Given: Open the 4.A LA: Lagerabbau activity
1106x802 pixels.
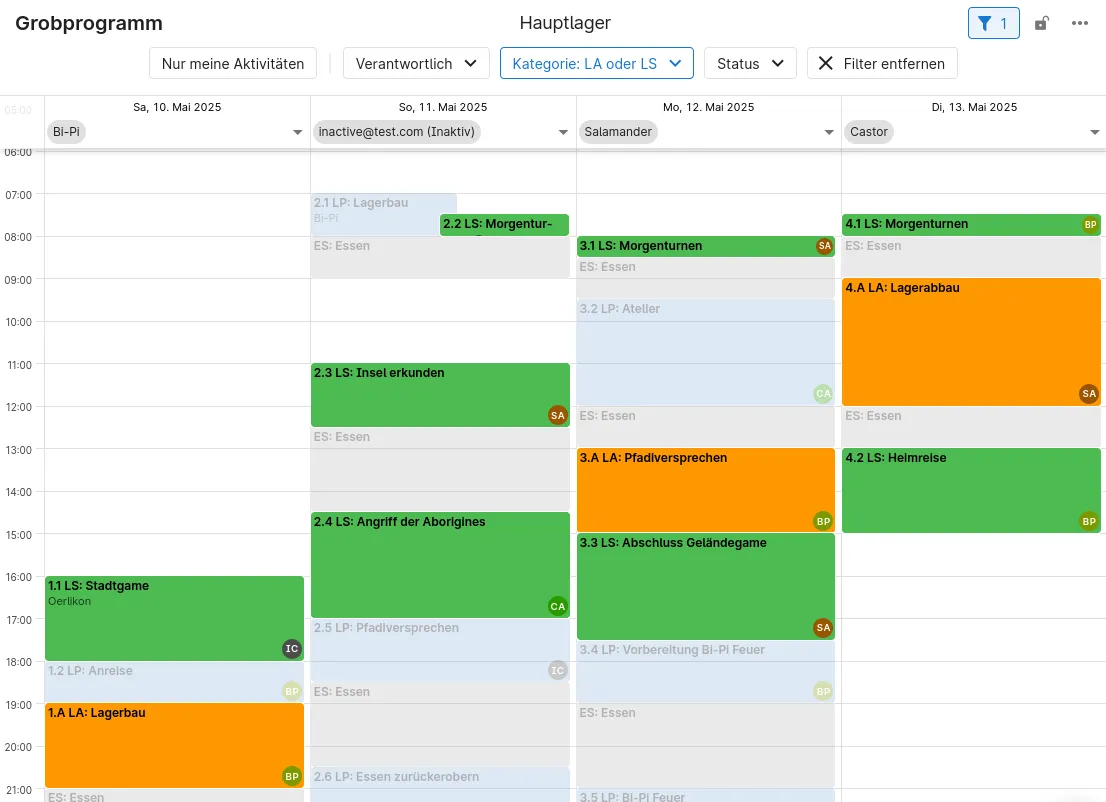Looking at the screenshot, I should pos(971,342).
